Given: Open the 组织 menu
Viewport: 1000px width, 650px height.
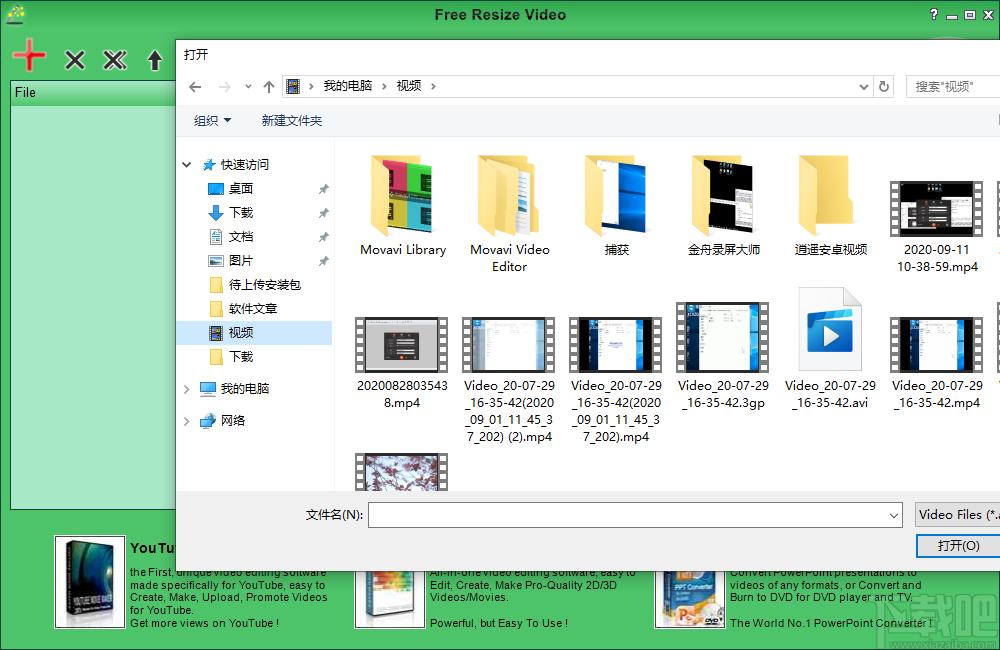Looking at the screenshot, I should click(212, 121).
